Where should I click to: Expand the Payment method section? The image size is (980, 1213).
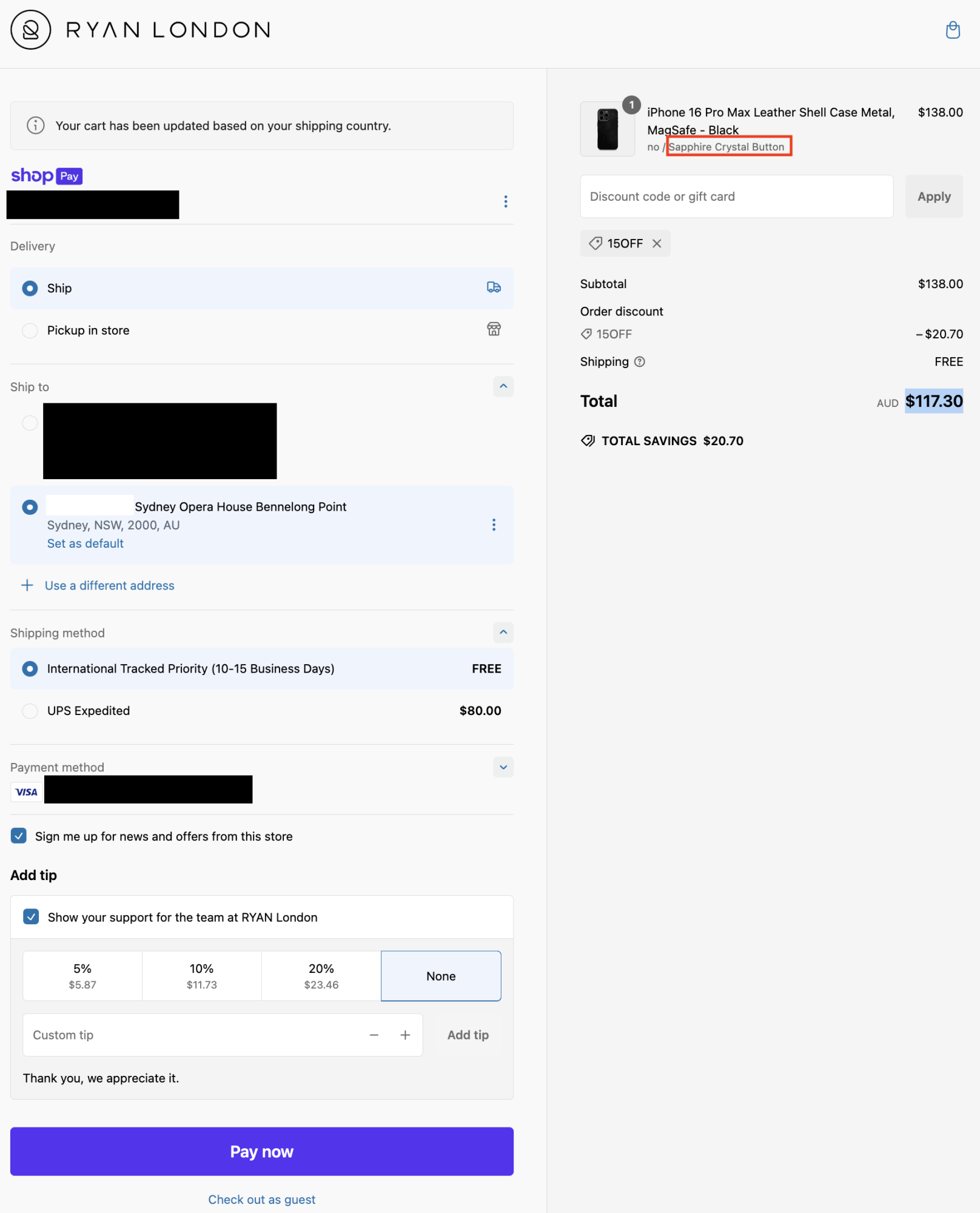(503, 767)
